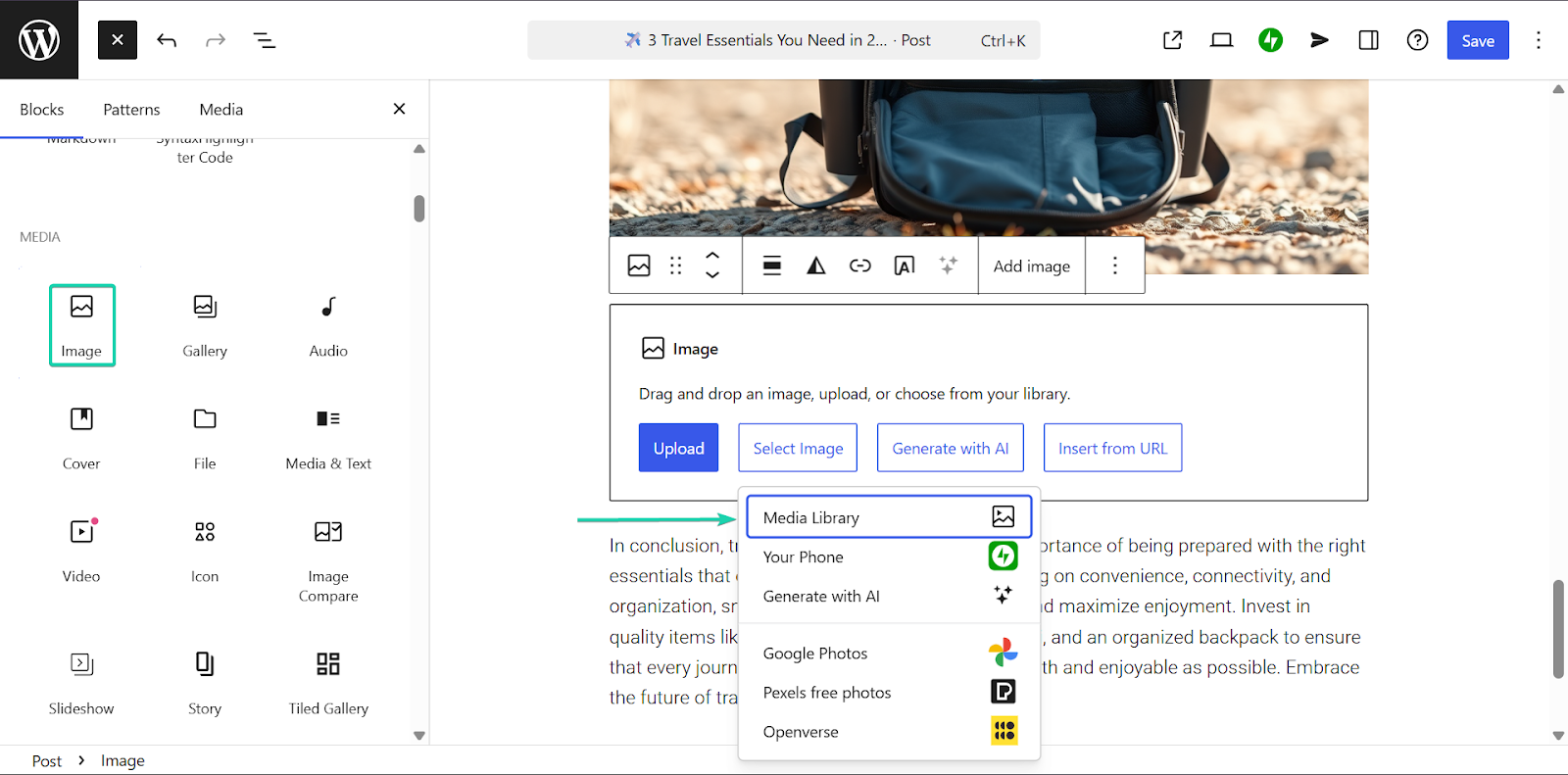Click the block inserter scrollbar thumb

tap(419, 209)
